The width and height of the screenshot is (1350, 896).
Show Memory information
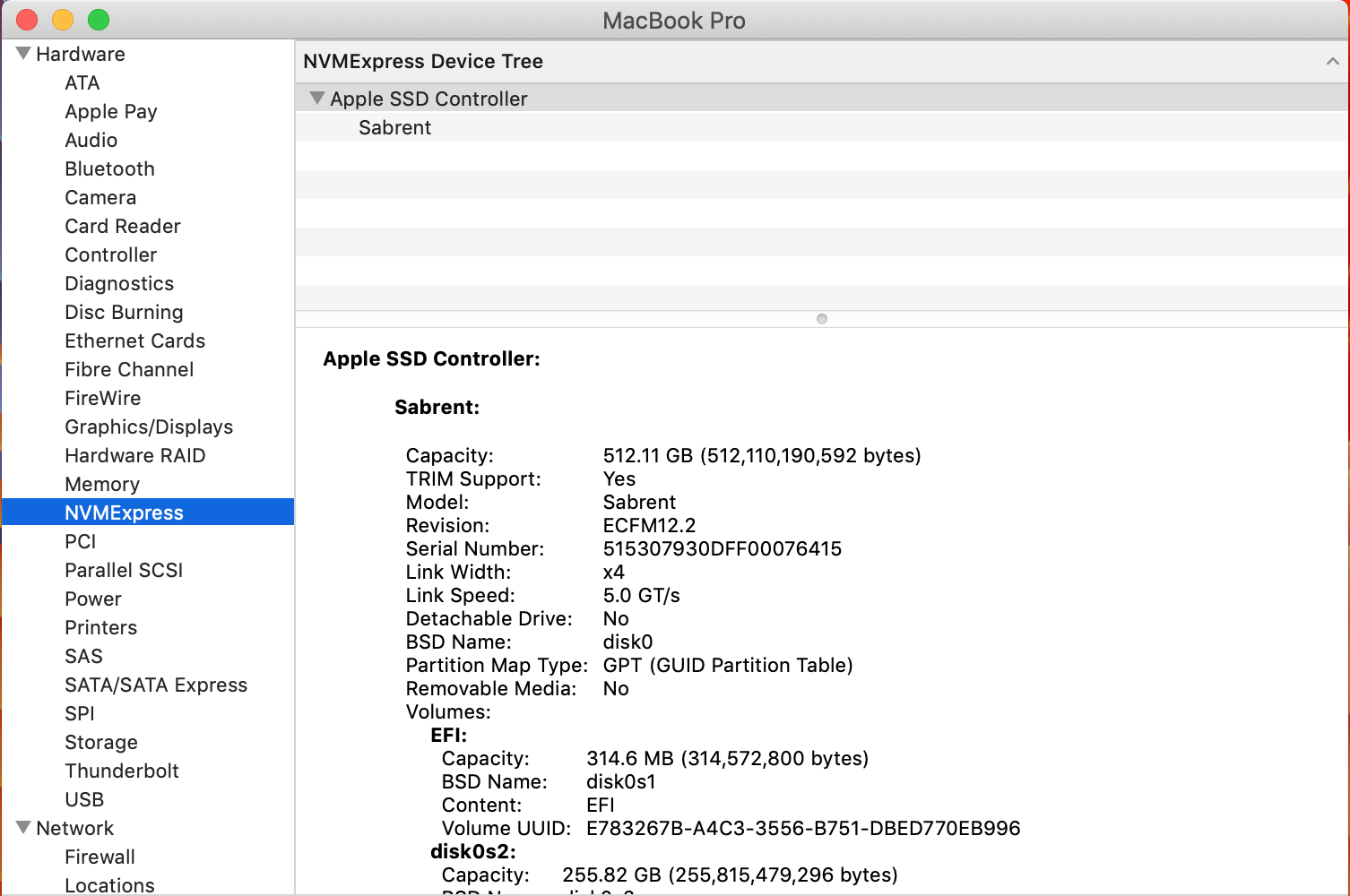click(102, 484)
